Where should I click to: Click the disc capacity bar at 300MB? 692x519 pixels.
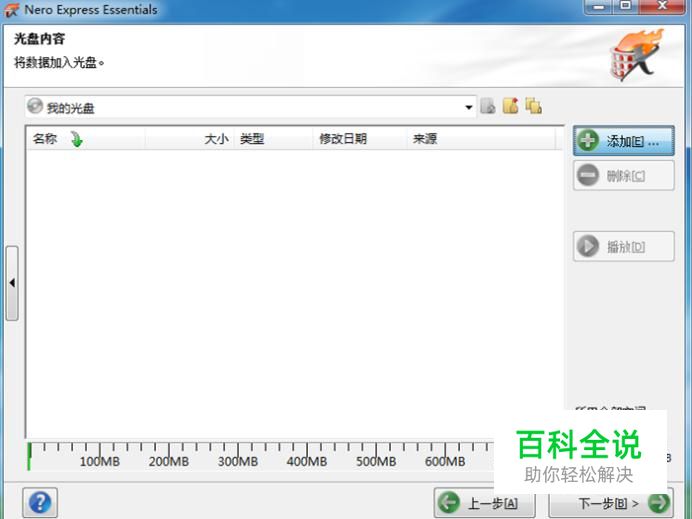[238, 455]
